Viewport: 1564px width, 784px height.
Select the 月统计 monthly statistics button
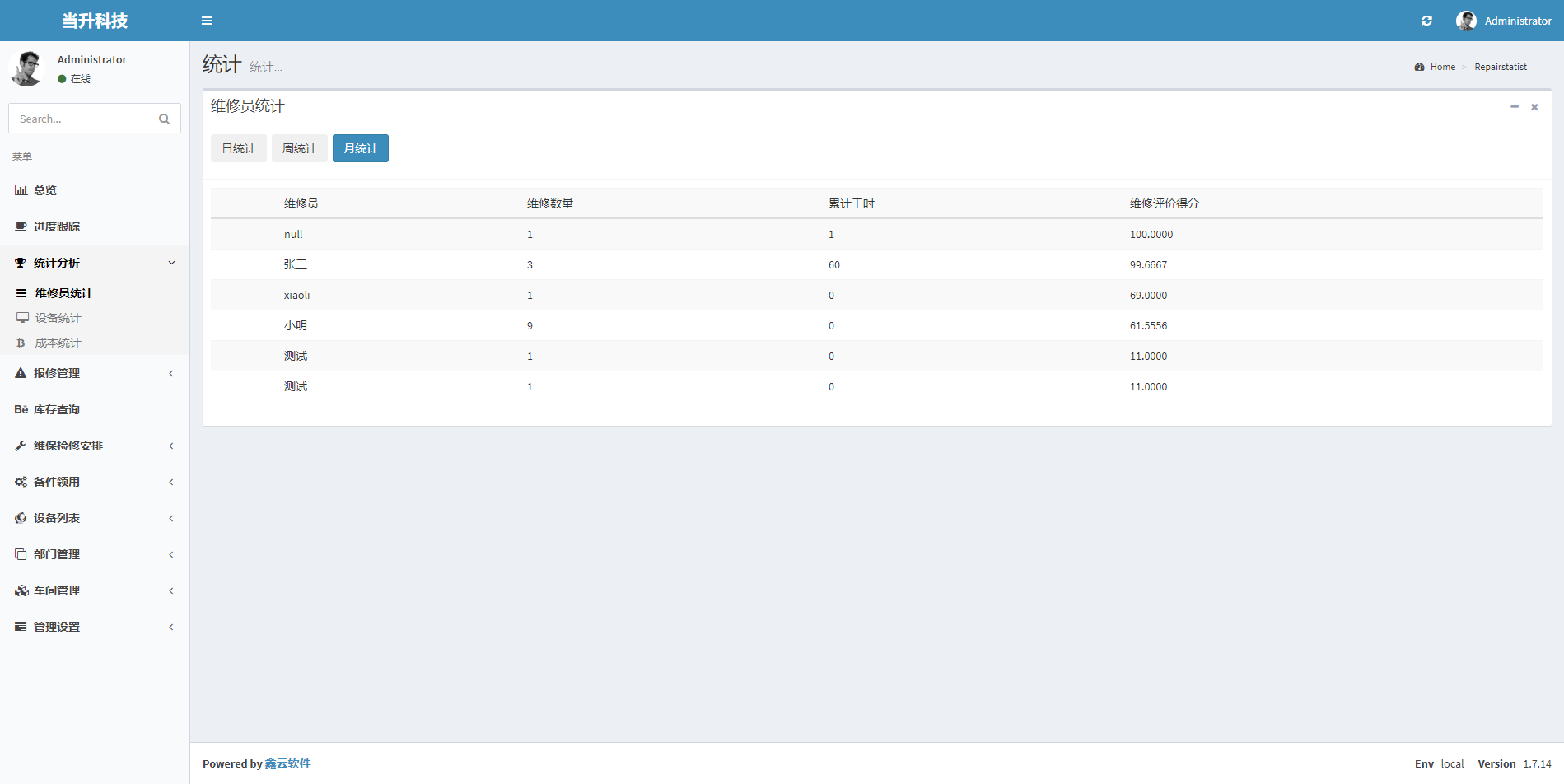coord(361,148)
